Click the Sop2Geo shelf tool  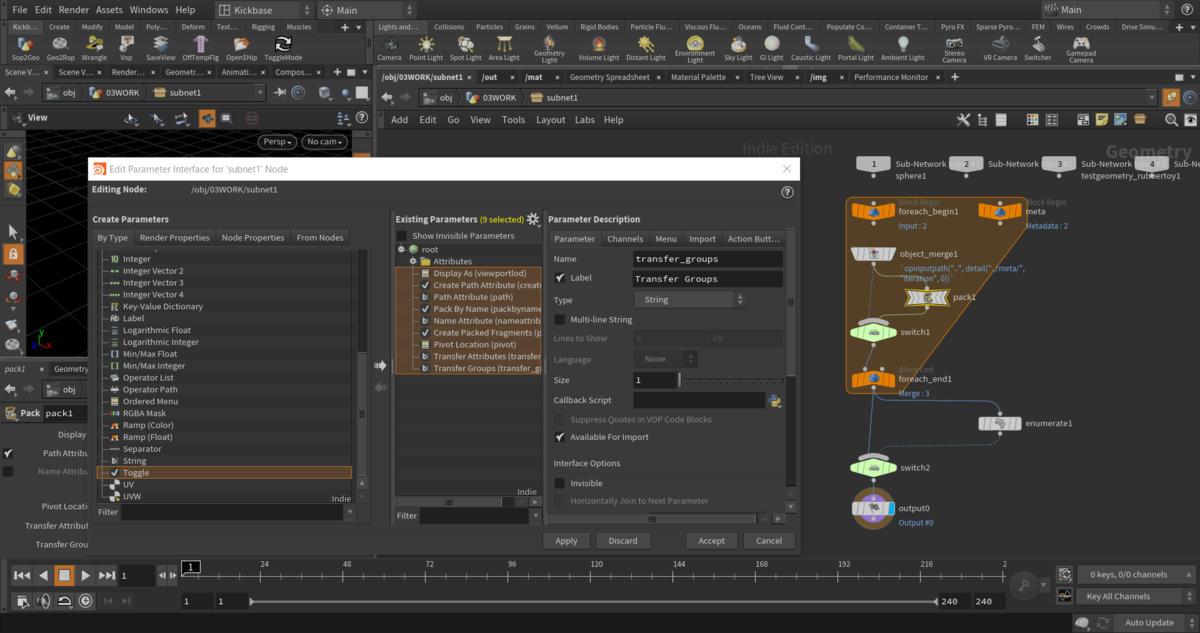(26, 47)
